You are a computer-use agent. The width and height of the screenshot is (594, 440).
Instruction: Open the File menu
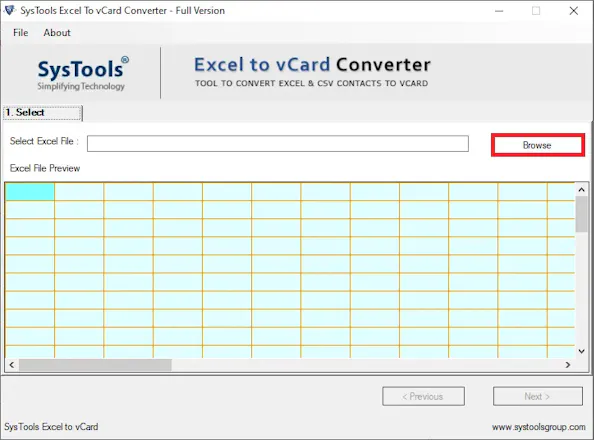tap(20, 33)
